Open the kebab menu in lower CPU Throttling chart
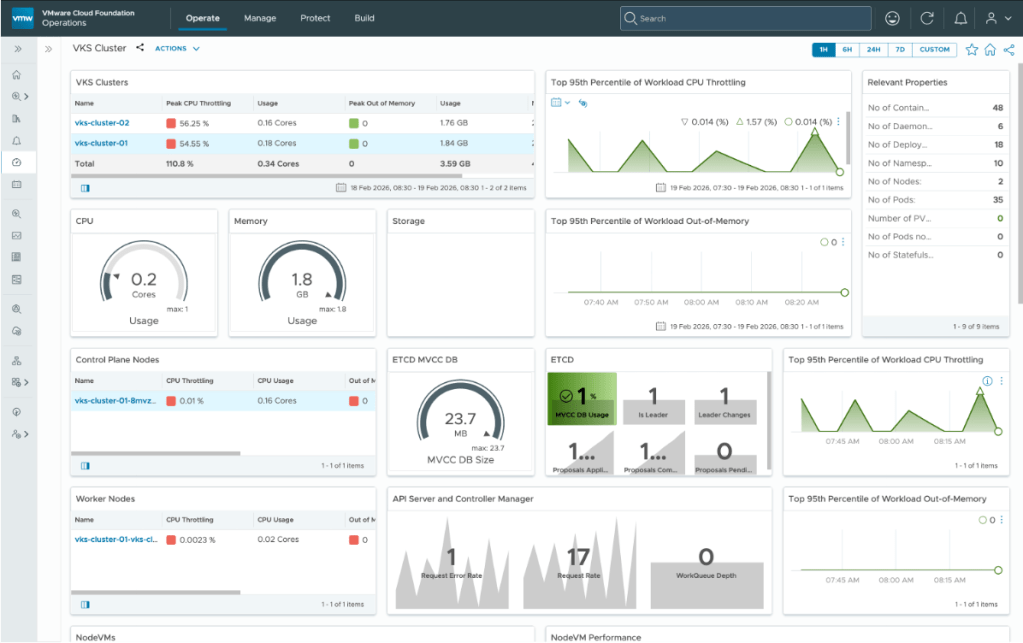 (x=1001, y=381)
